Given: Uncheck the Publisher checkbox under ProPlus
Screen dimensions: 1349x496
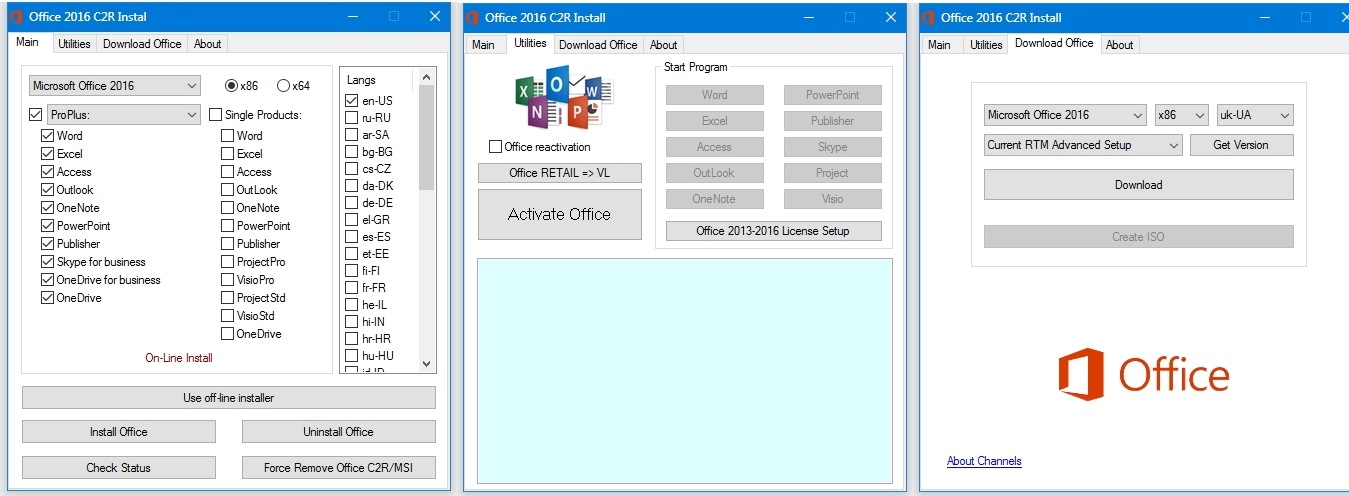Looking at the screenshot, I should point(47,244).
